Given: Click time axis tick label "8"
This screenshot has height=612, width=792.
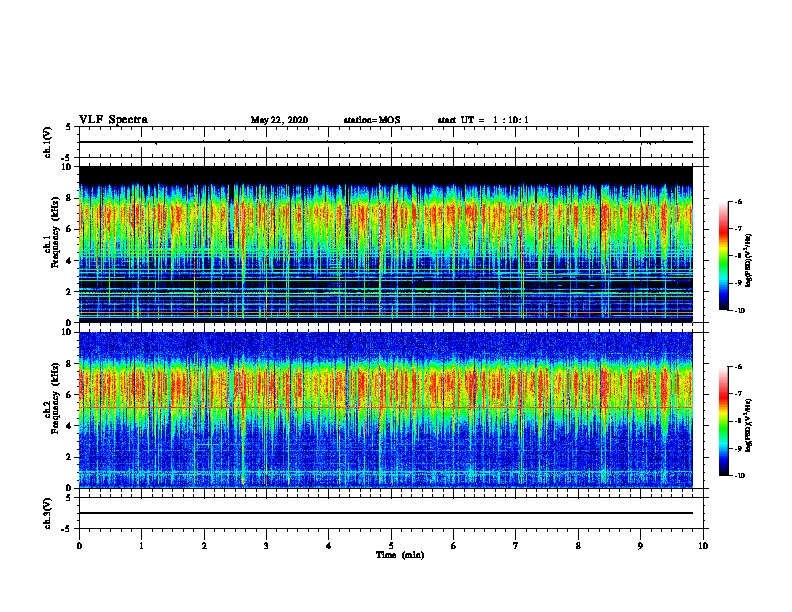Looking at the screenshot, I should pos(578,546).
